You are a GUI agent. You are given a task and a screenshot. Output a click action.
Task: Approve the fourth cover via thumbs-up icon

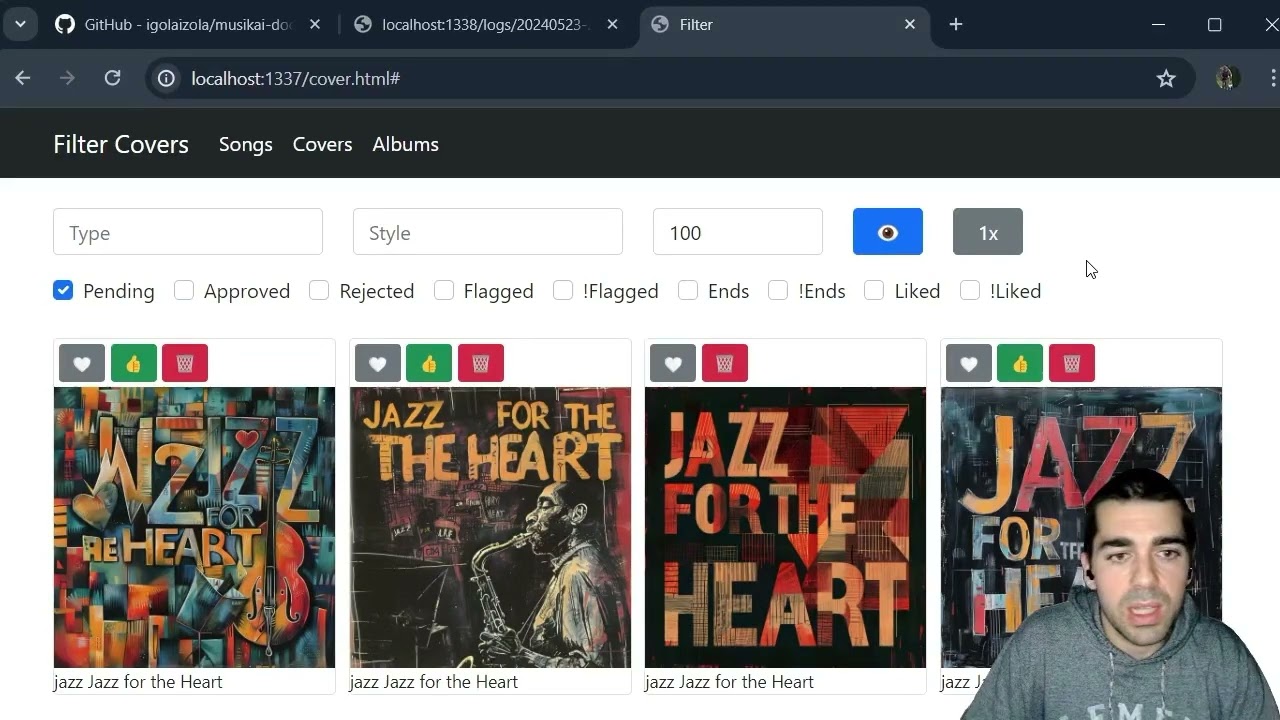(x=1020, y=363)
